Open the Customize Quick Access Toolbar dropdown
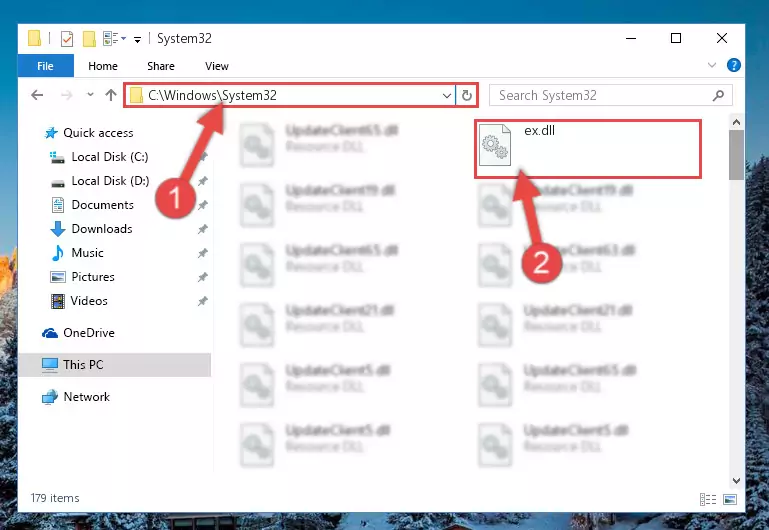This screenshot has height=530, width=769. click(x=137, y=39)
